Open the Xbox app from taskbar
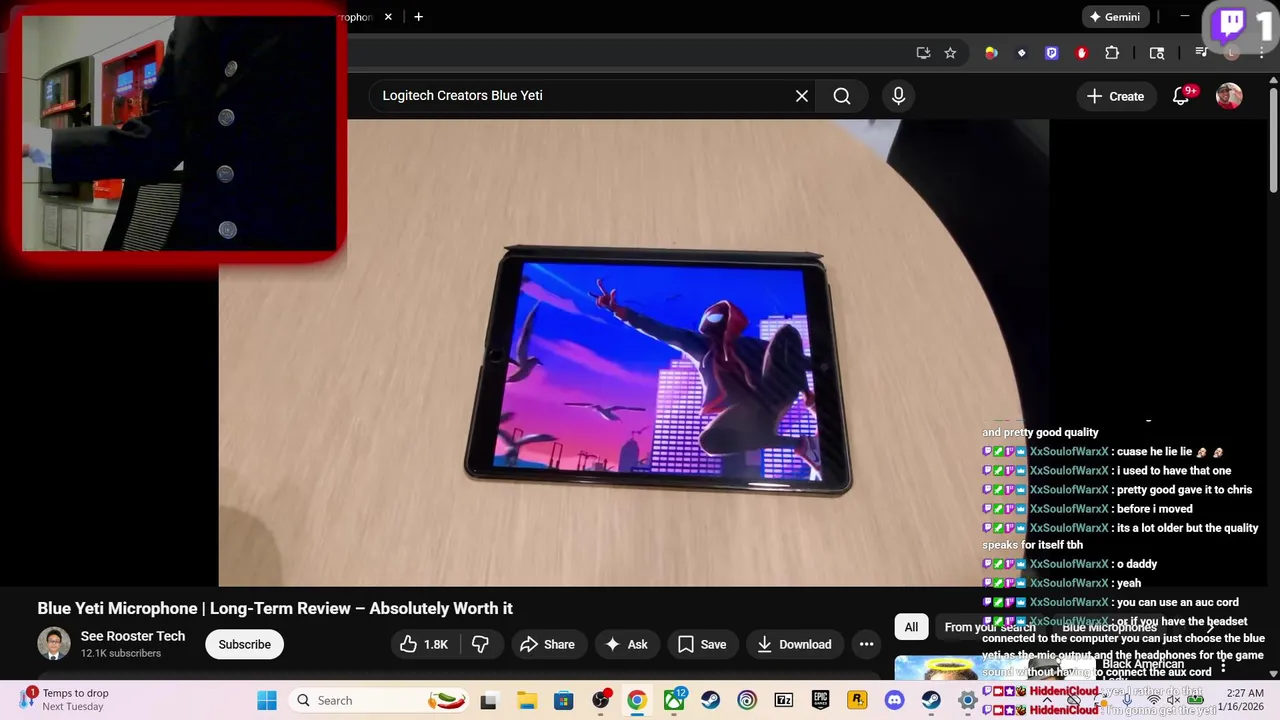1280x720 pixels. [675, 700]
